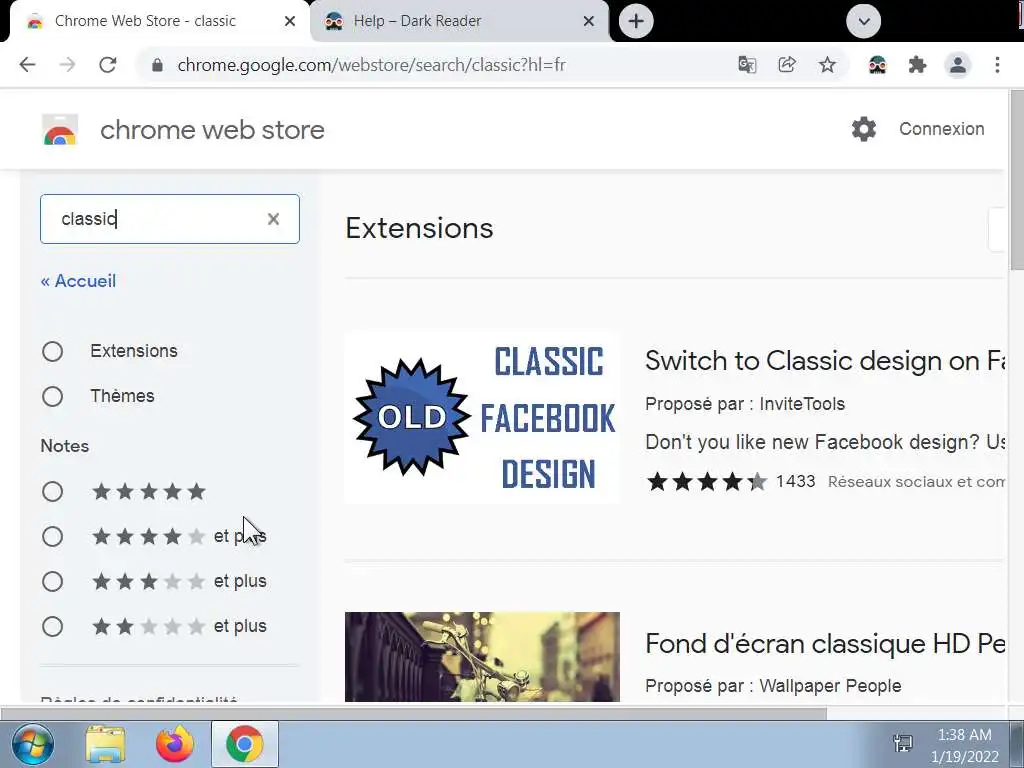Open Switch to Classic design extension title
The height and width of the screenshot is (768, 1024).
pyautogui.click(x=824, y=360)
